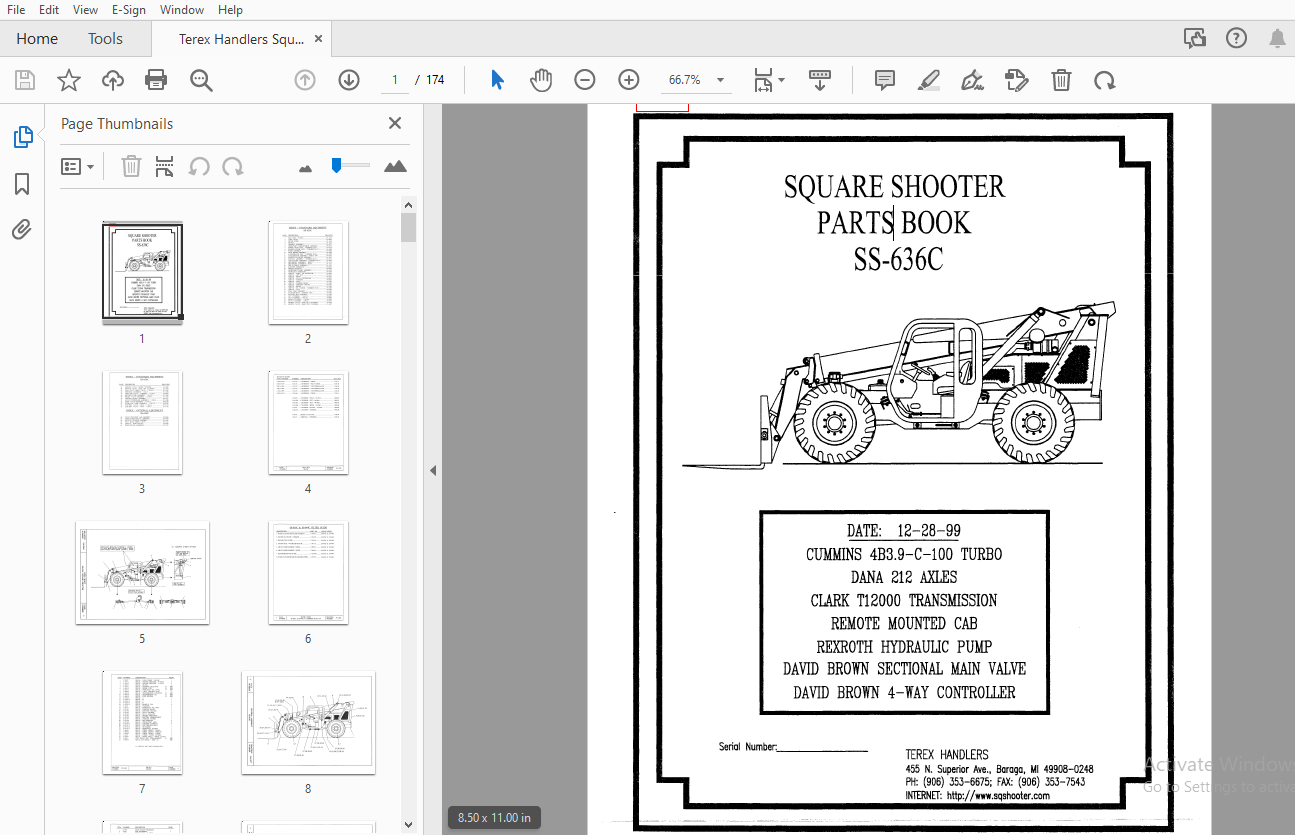Select page 2 thumbnail
This screenshot has height=835, width=1295.
pyautogui.click(x=308, y=273)
